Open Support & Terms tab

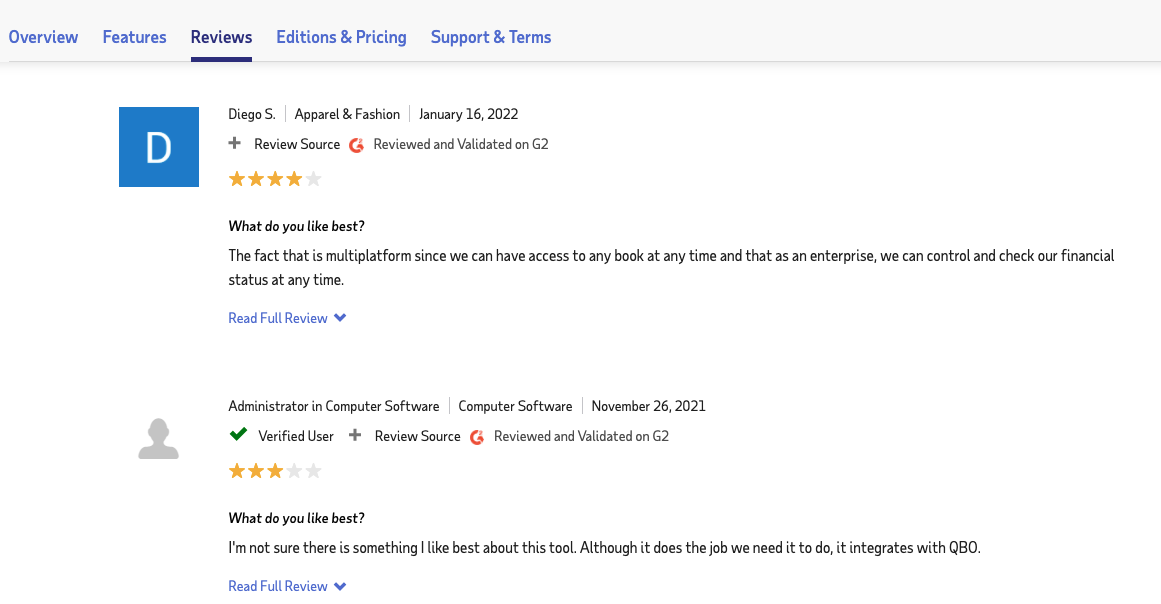click(x=490, y=37)
